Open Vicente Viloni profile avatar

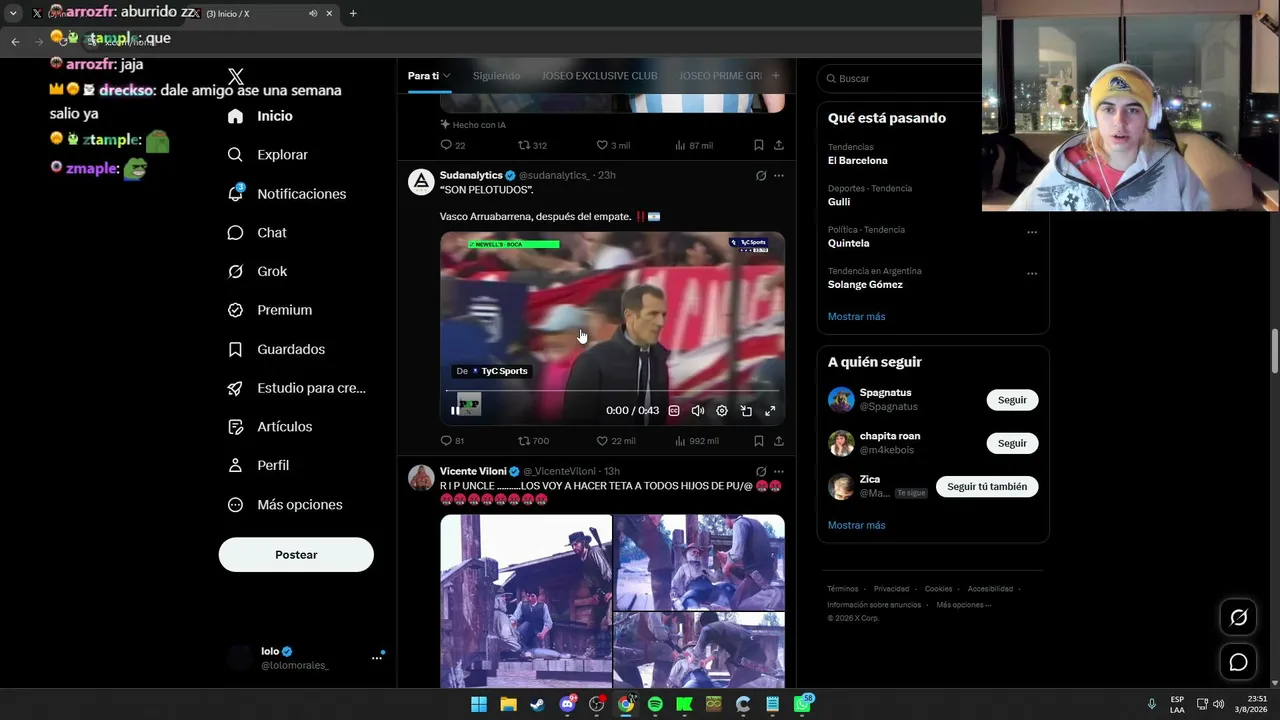point(421,477)
